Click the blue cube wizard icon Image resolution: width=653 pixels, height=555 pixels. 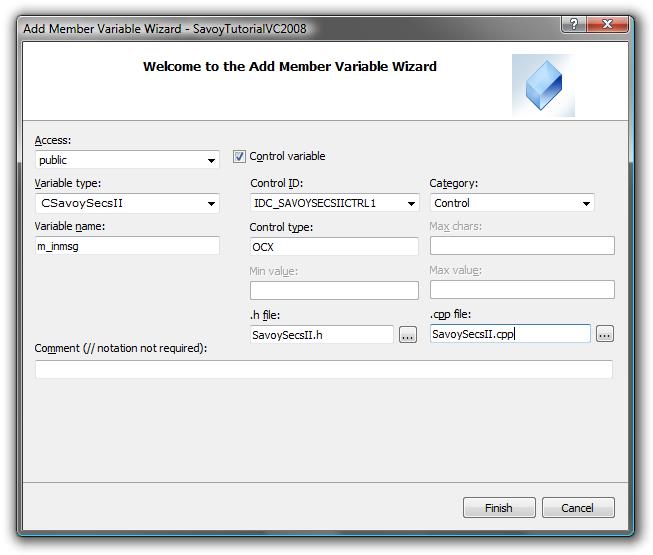[x=543, y=85]
